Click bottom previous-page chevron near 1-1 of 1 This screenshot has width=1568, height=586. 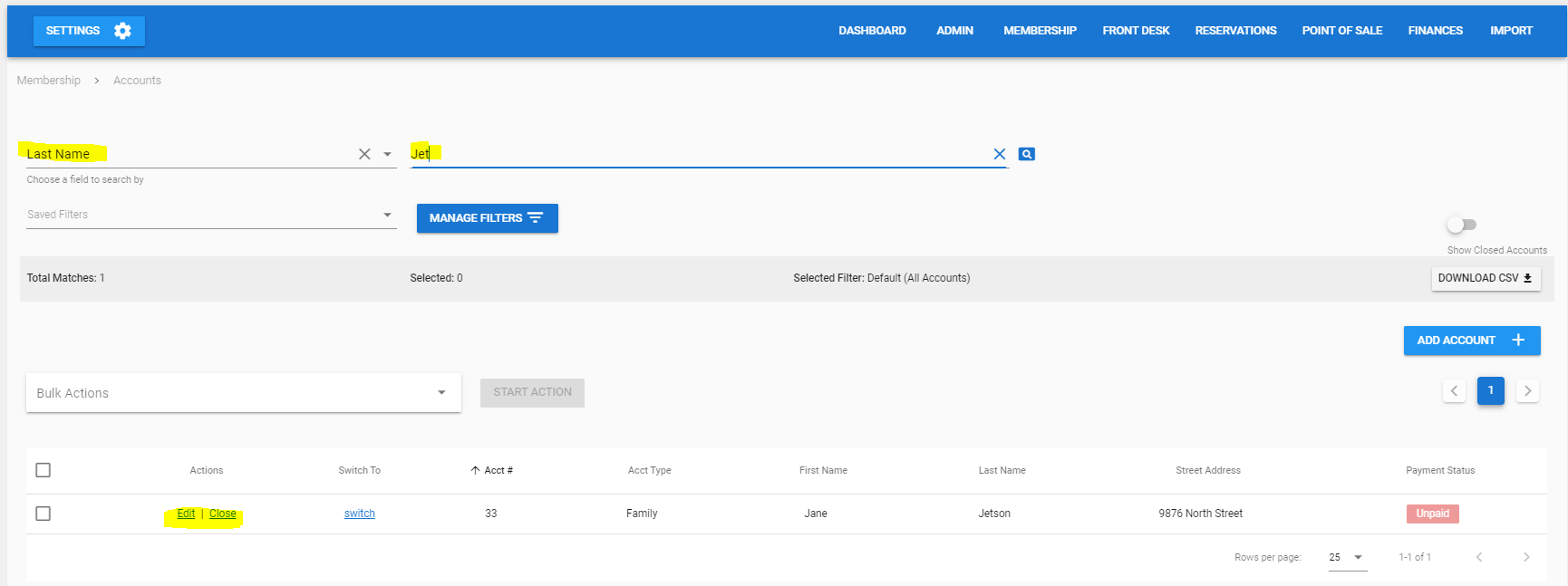pos(1479,557)
